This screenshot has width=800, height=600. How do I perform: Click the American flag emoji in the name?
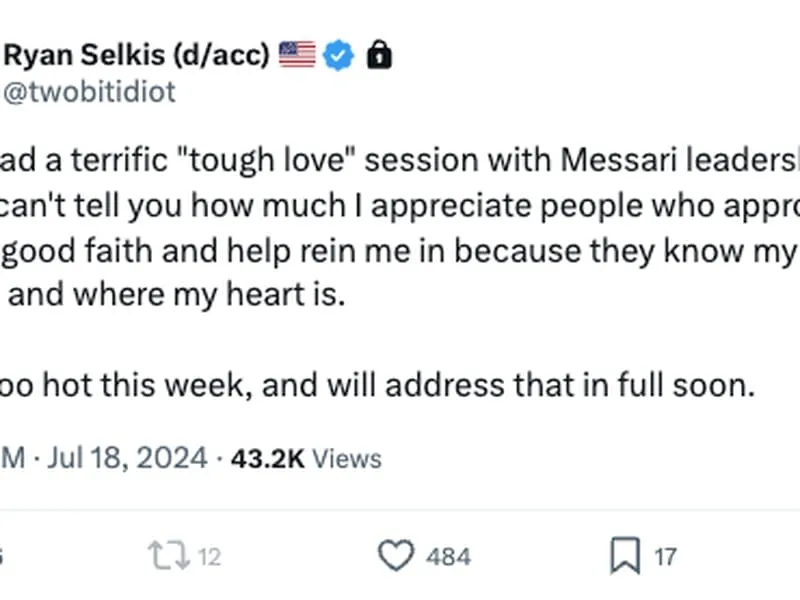(x=297, y=54)
